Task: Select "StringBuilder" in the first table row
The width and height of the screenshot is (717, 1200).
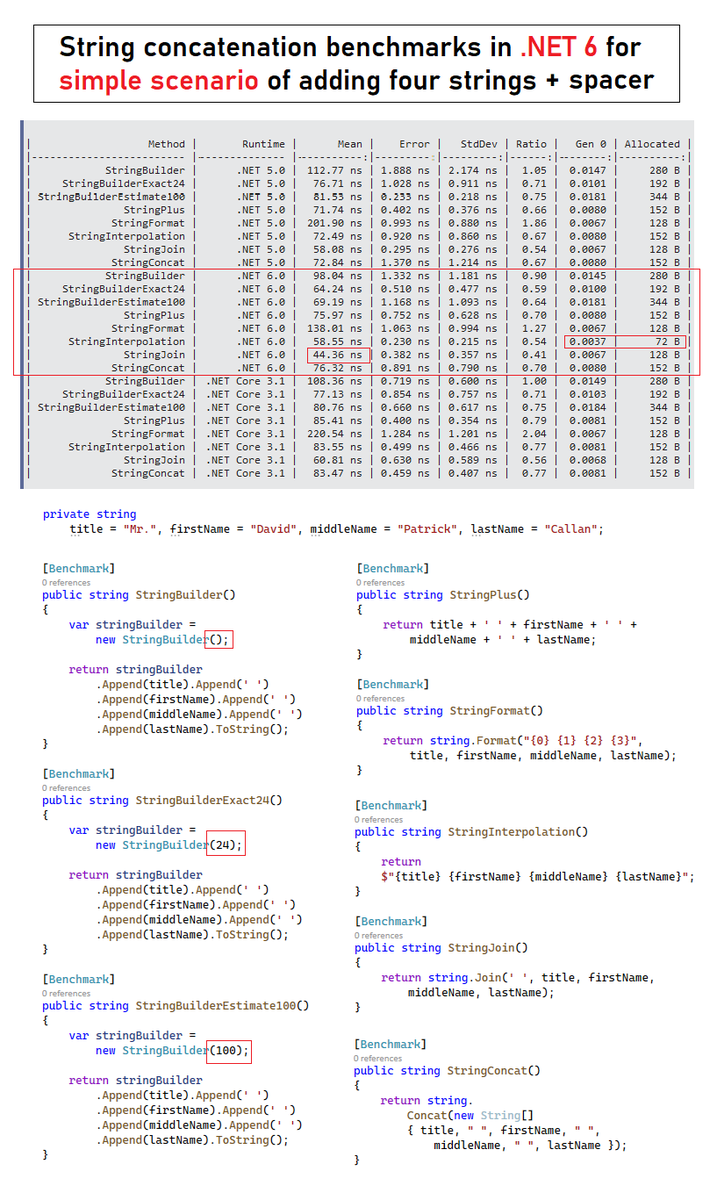Action: tap(145, 171)
